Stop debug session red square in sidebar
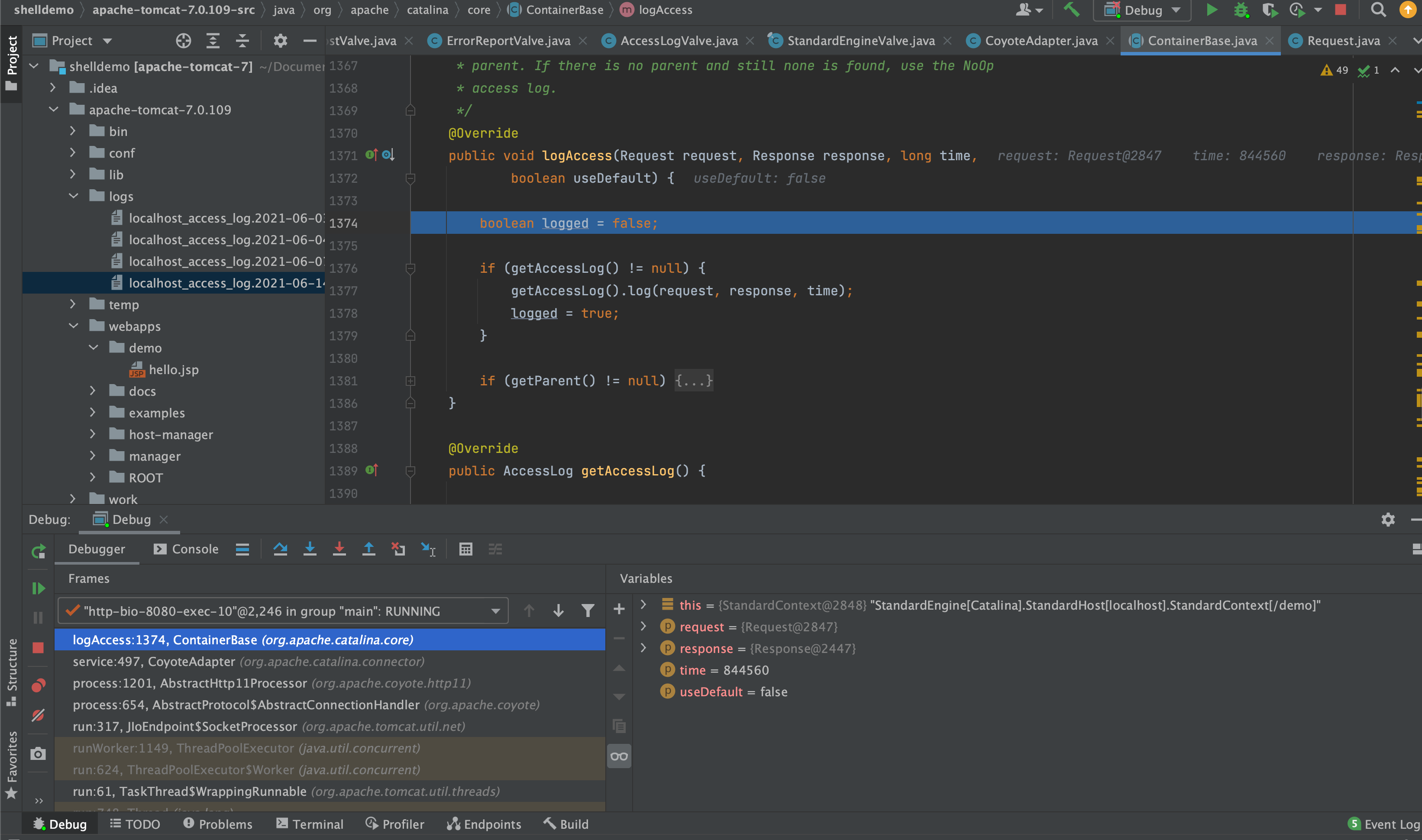The width and height of the screenshot is (1422, 840). [x=38, y=648]
